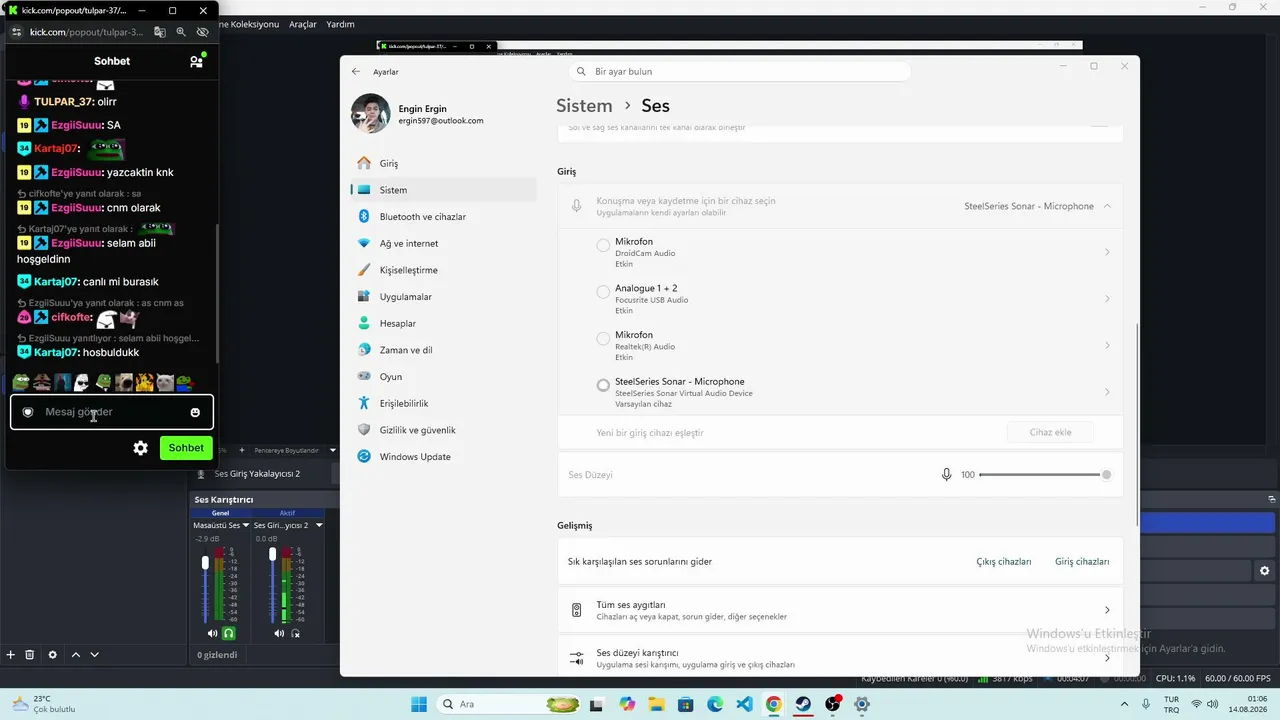Screen dimensions: 1280x720
Task: Select Realtek(R) Audio Mikrofon radio button
Action: pos(603,339)
